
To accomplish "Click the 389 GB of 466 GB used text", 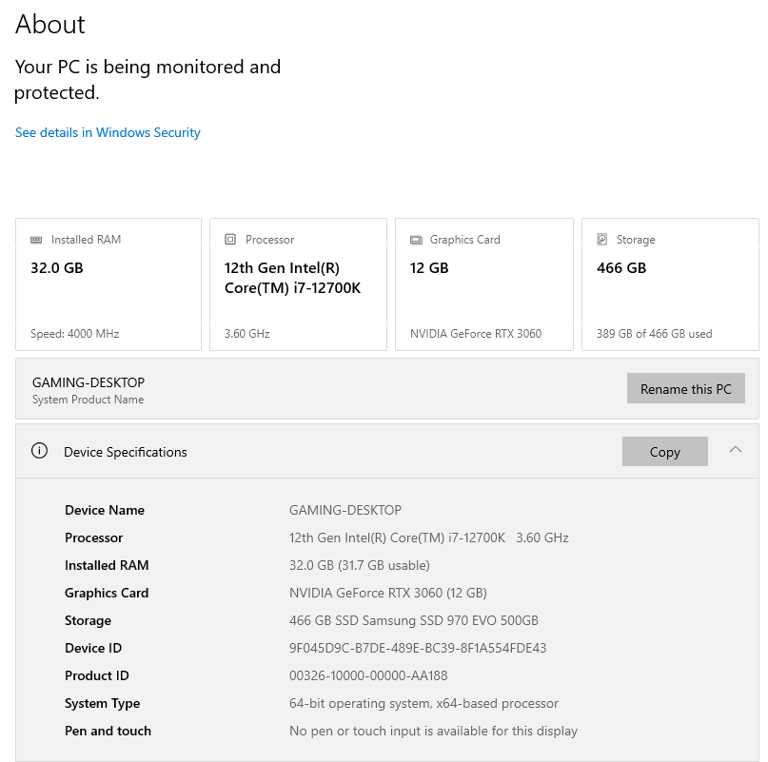I will (x=654, y=334).
